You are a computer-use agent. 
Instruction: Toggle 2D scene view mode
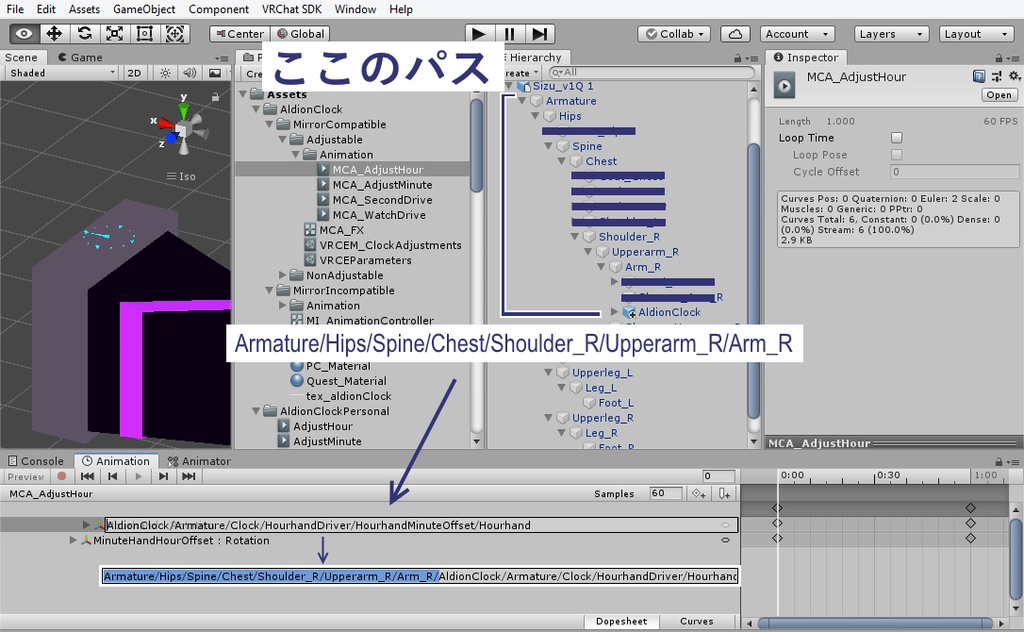134,72
